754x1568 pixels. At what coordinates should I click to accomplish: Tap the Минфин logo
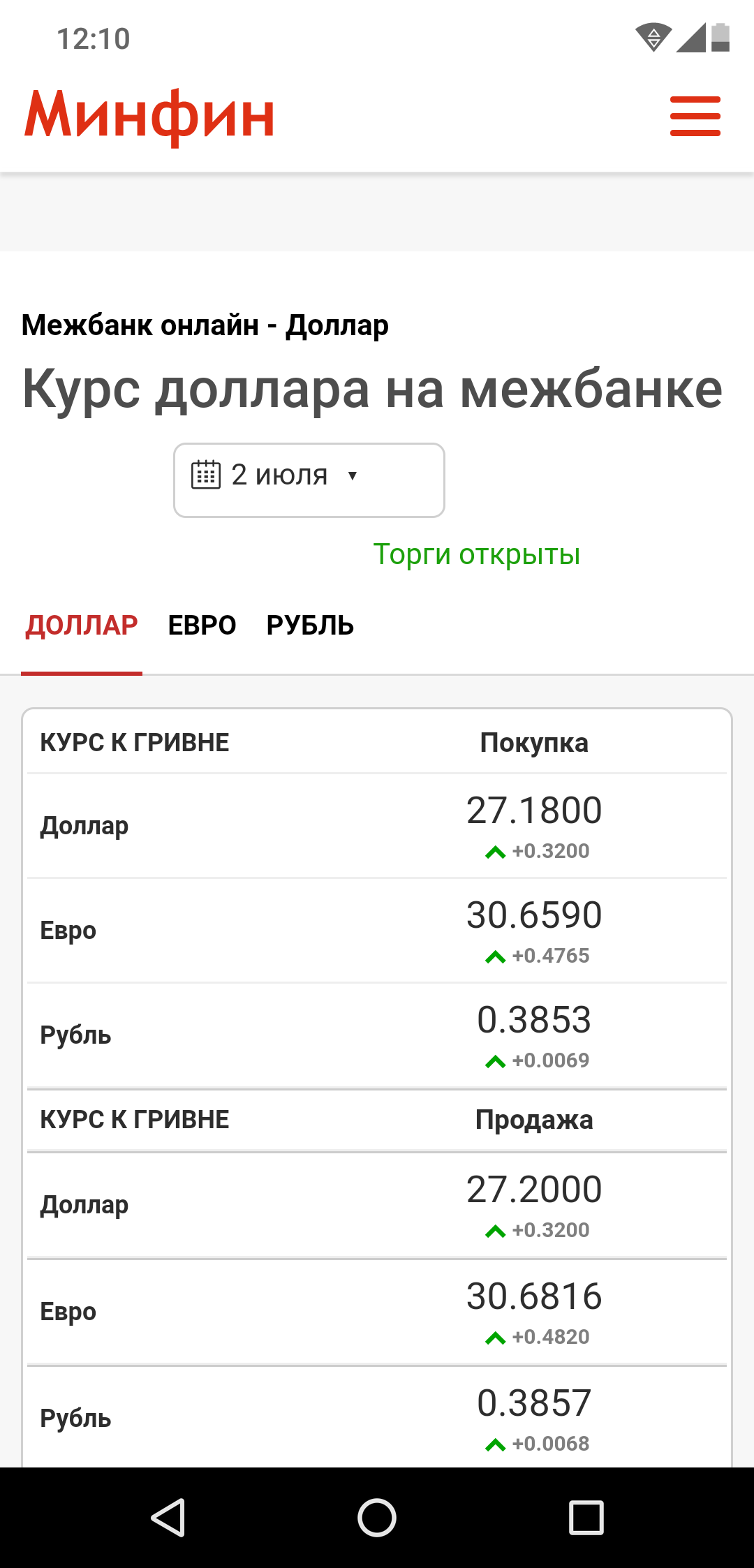point(149,116)
